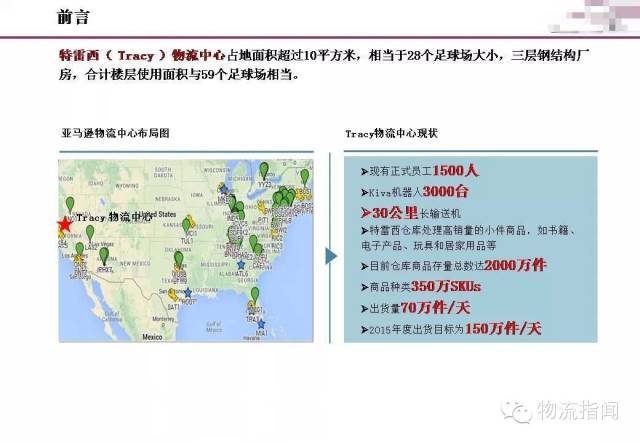Click the green pin above TUL1 label

[186, 225]
